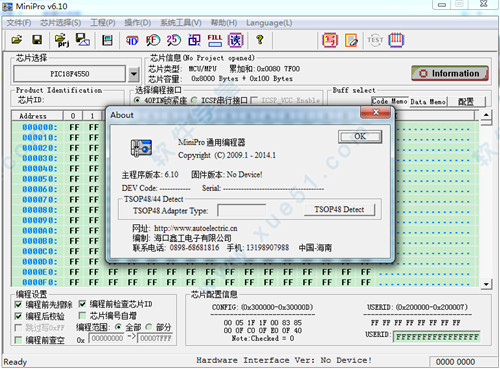The image size is (500, 369).
Task: Click the 25 flash detect toolbar icon
Action: pyautogui.click(x=173, y=40)
